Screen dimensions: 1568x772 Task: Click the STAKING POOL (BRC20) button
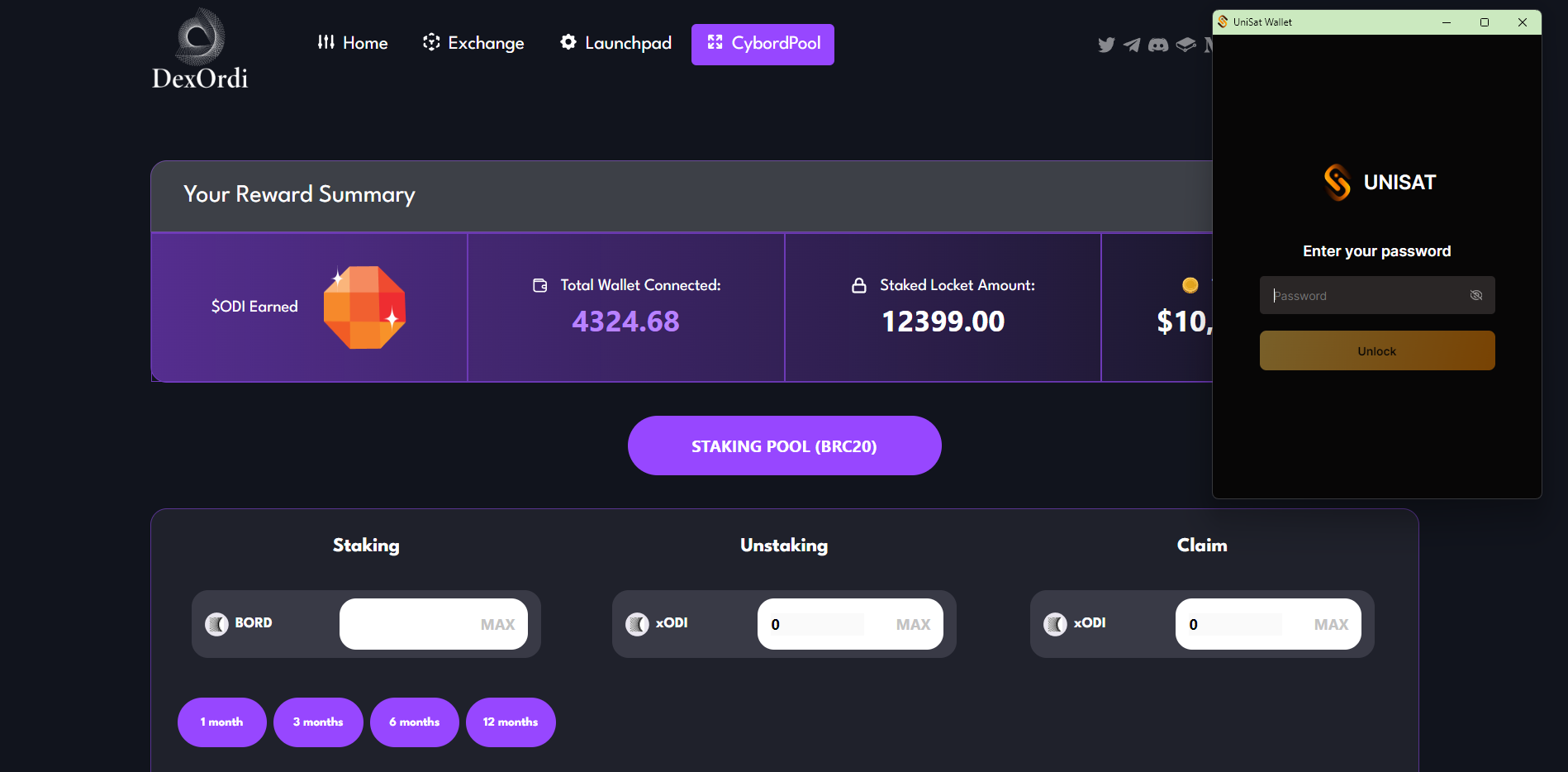coord(785,446)
